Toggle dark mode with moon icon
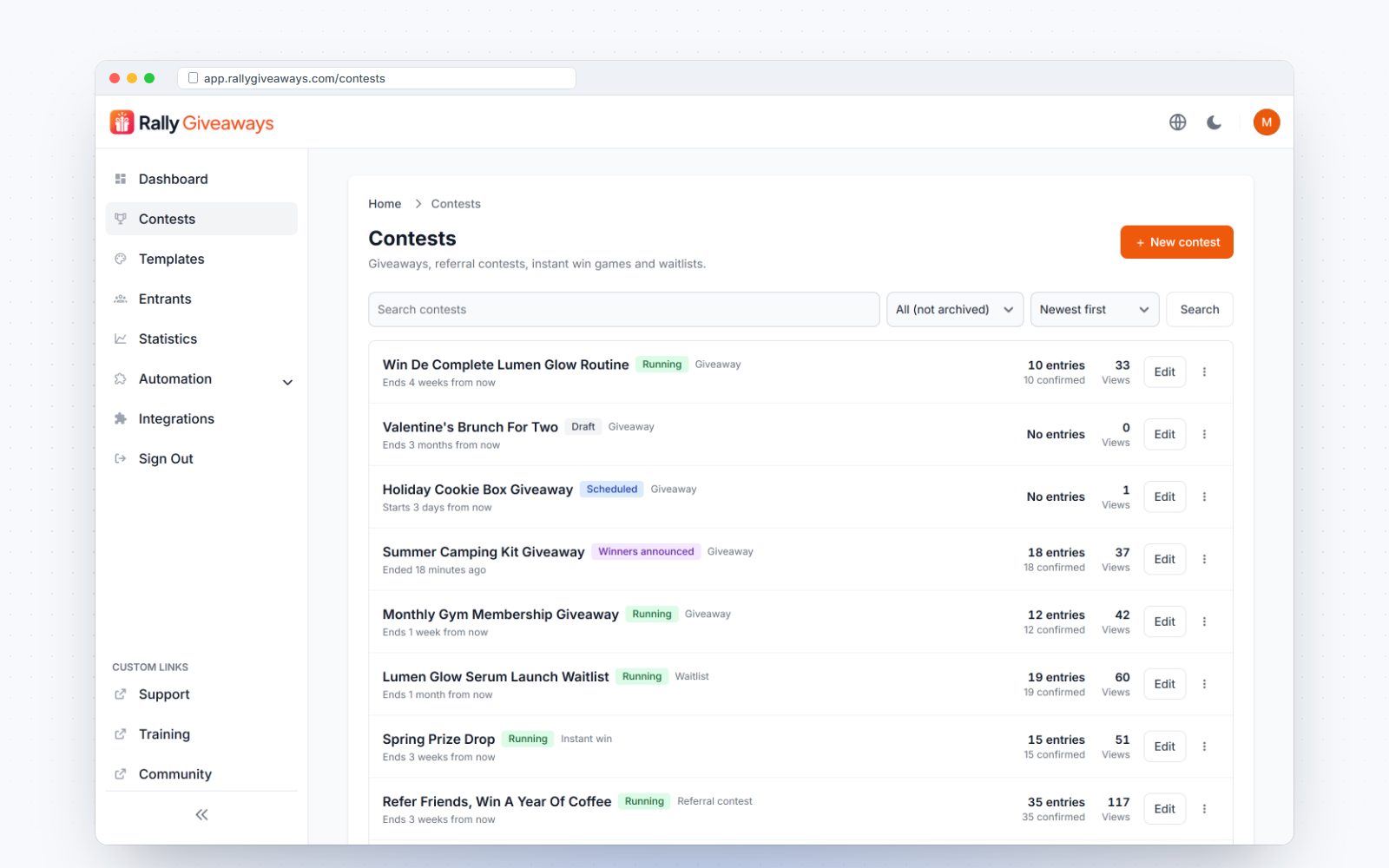The image size is (1389, 868). click(1214, 122)
